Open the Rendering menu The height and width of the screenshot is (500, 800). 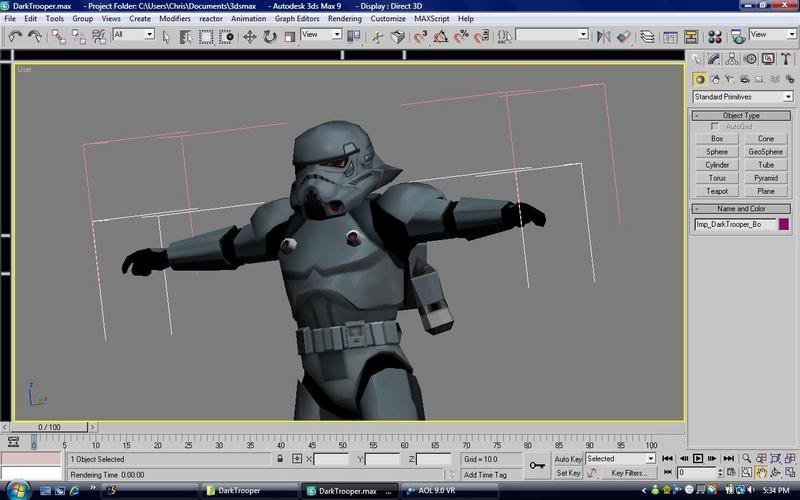click(x=345, y=18)
